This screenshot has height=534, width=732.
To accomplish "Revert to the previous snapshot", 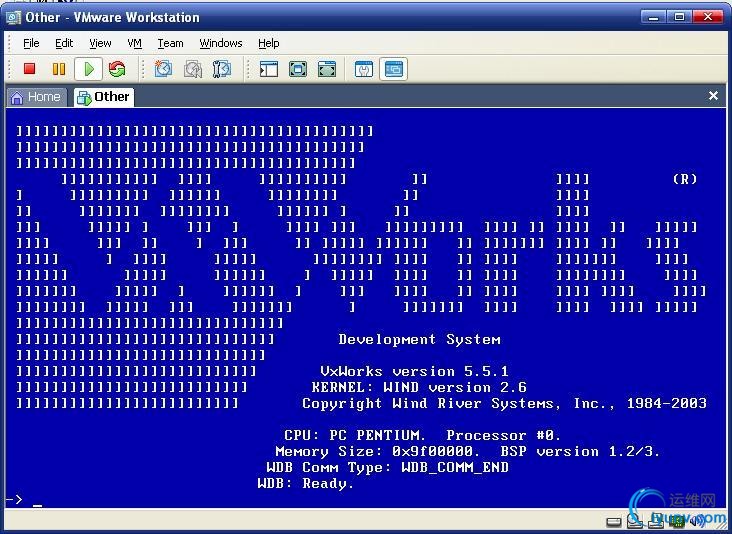I will (193, 69).
